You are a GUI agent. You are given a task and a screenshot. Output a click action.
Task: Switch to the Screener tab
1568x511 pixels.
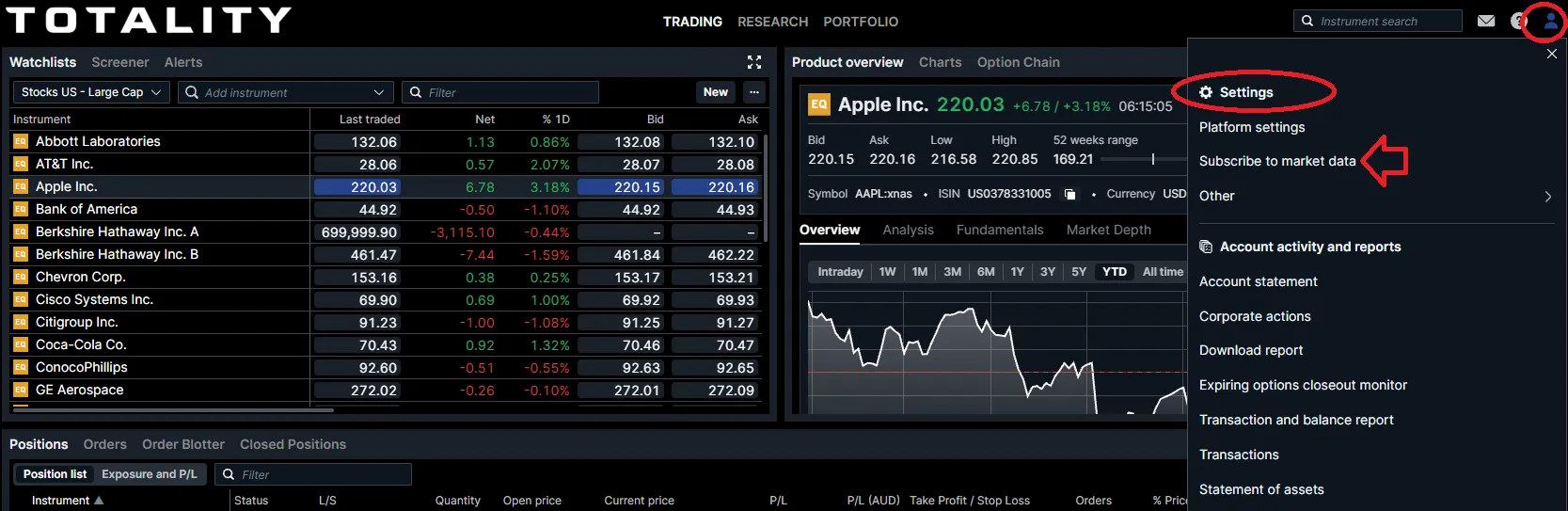[120, 62]
